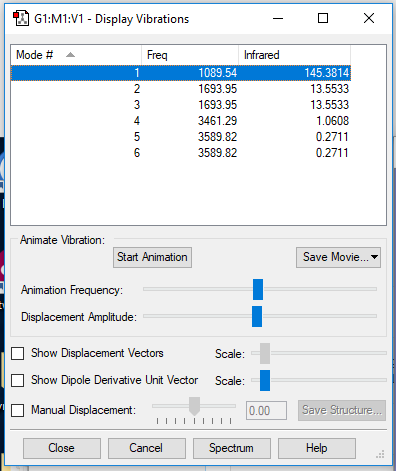Maximize the Display Vibrations window

323,18
